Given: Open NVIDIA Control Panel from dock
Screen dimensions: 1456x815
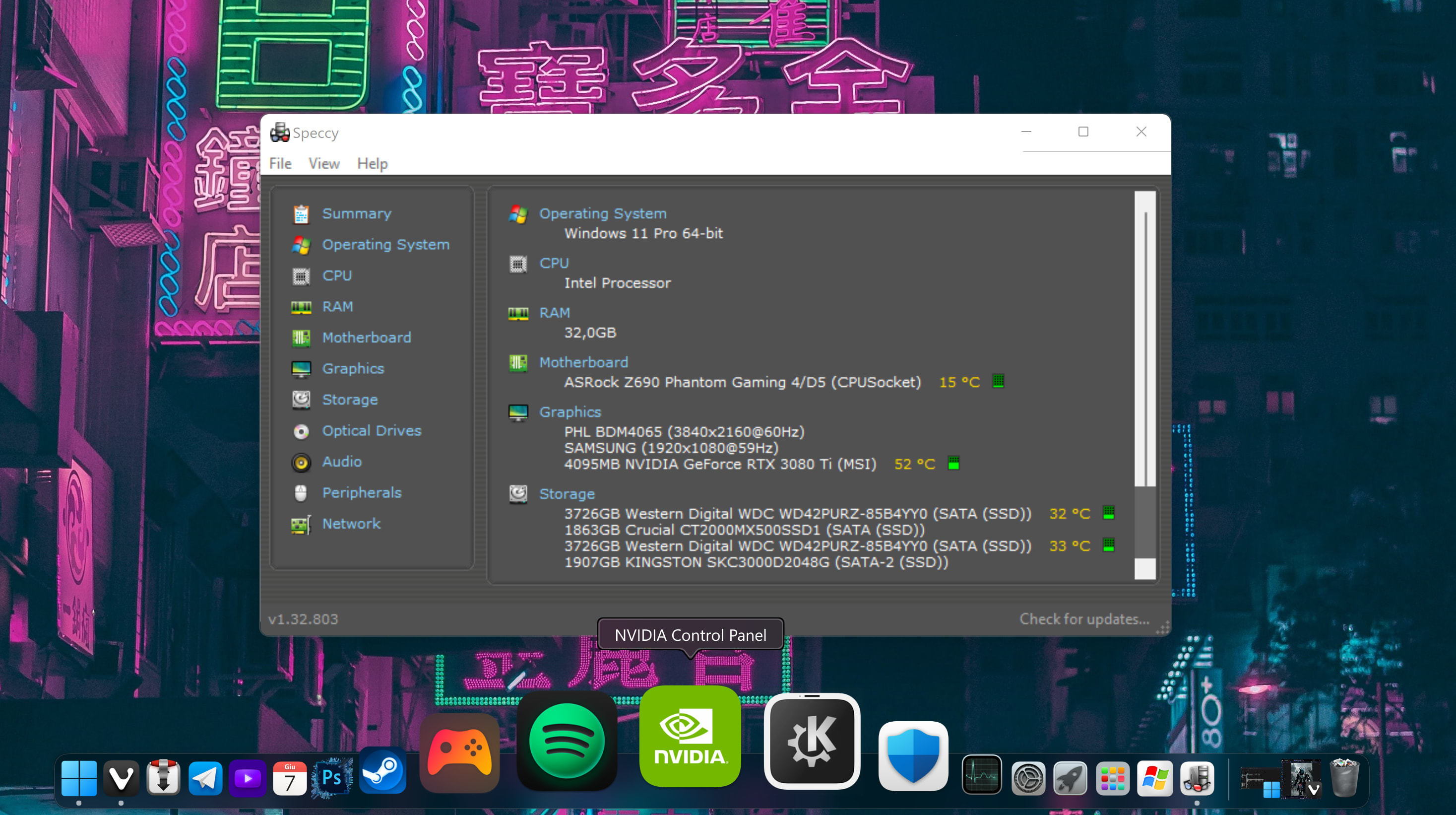Looking at the screenshot, I should [x=690, y=737].
